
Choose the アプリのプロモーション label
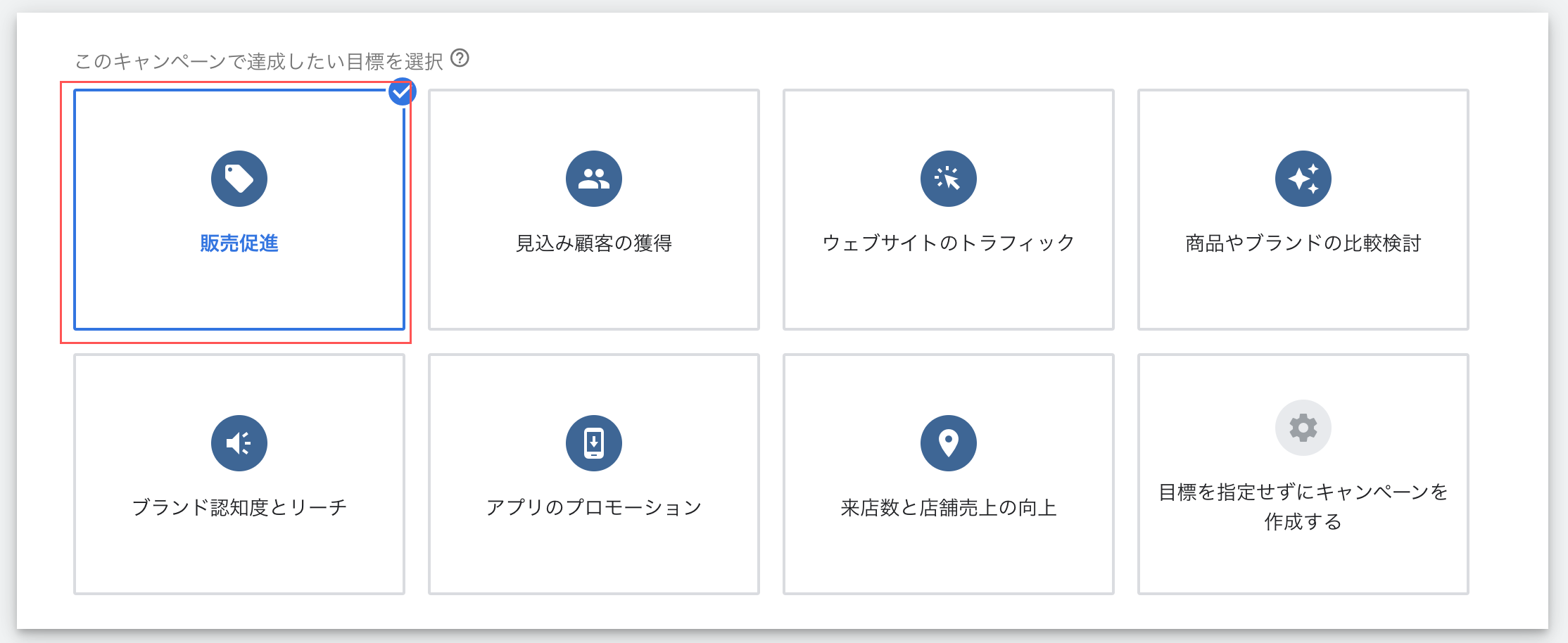594,508
